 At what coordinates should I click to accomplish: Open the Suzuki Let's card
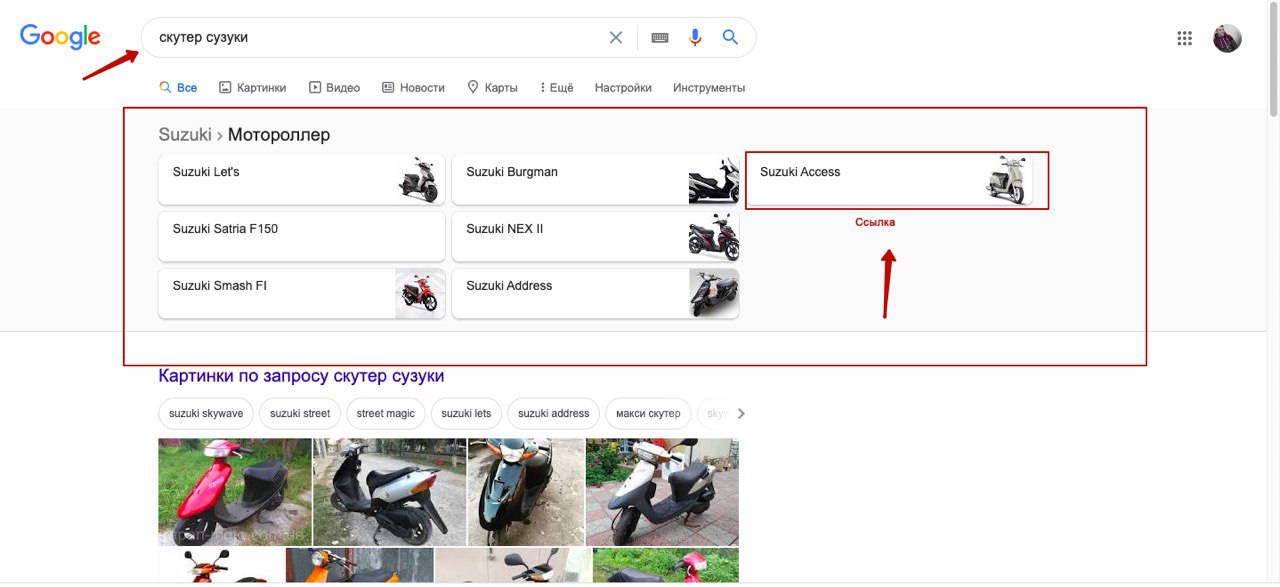click(x=301, y=179)
